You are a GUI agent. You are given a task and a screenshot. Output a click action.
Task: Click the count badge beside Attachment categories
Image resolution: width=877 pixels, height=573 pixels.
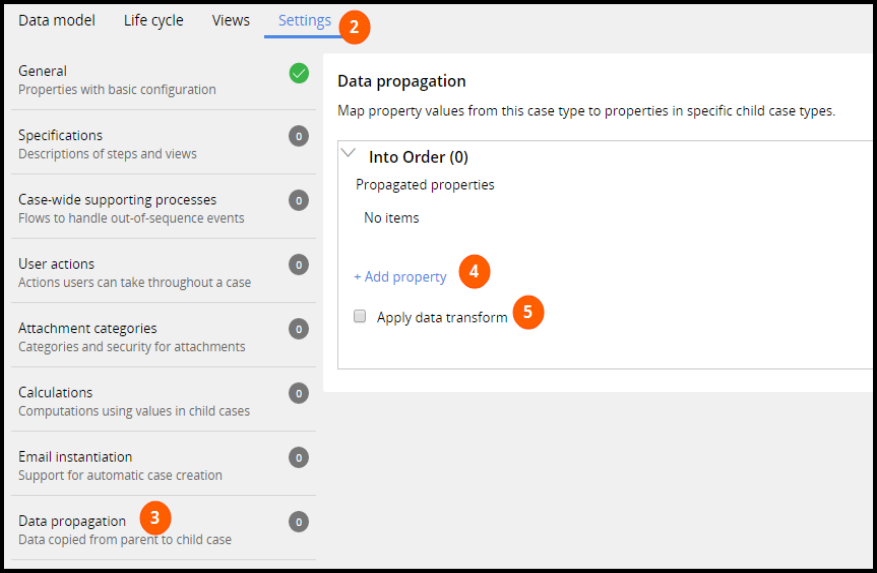[x=298, y=329]
